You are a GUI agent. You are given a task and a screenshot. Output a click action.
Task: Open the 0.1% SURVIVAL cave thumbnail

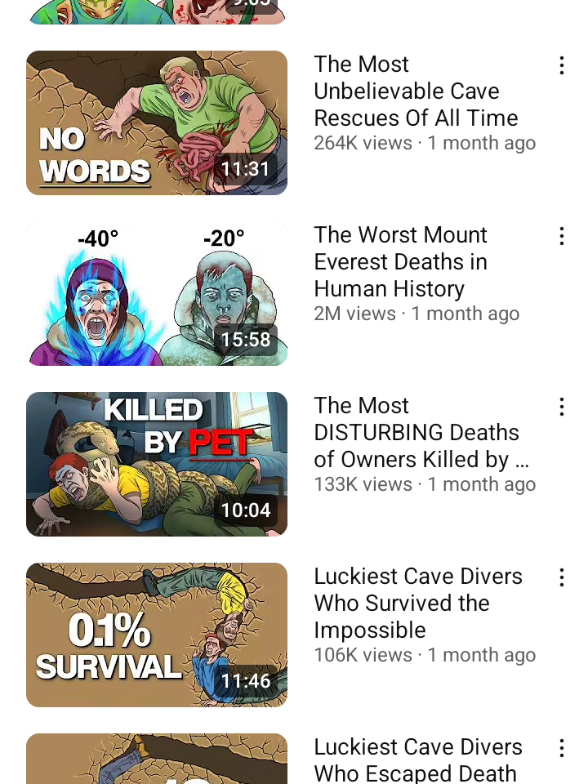[156, 634]
